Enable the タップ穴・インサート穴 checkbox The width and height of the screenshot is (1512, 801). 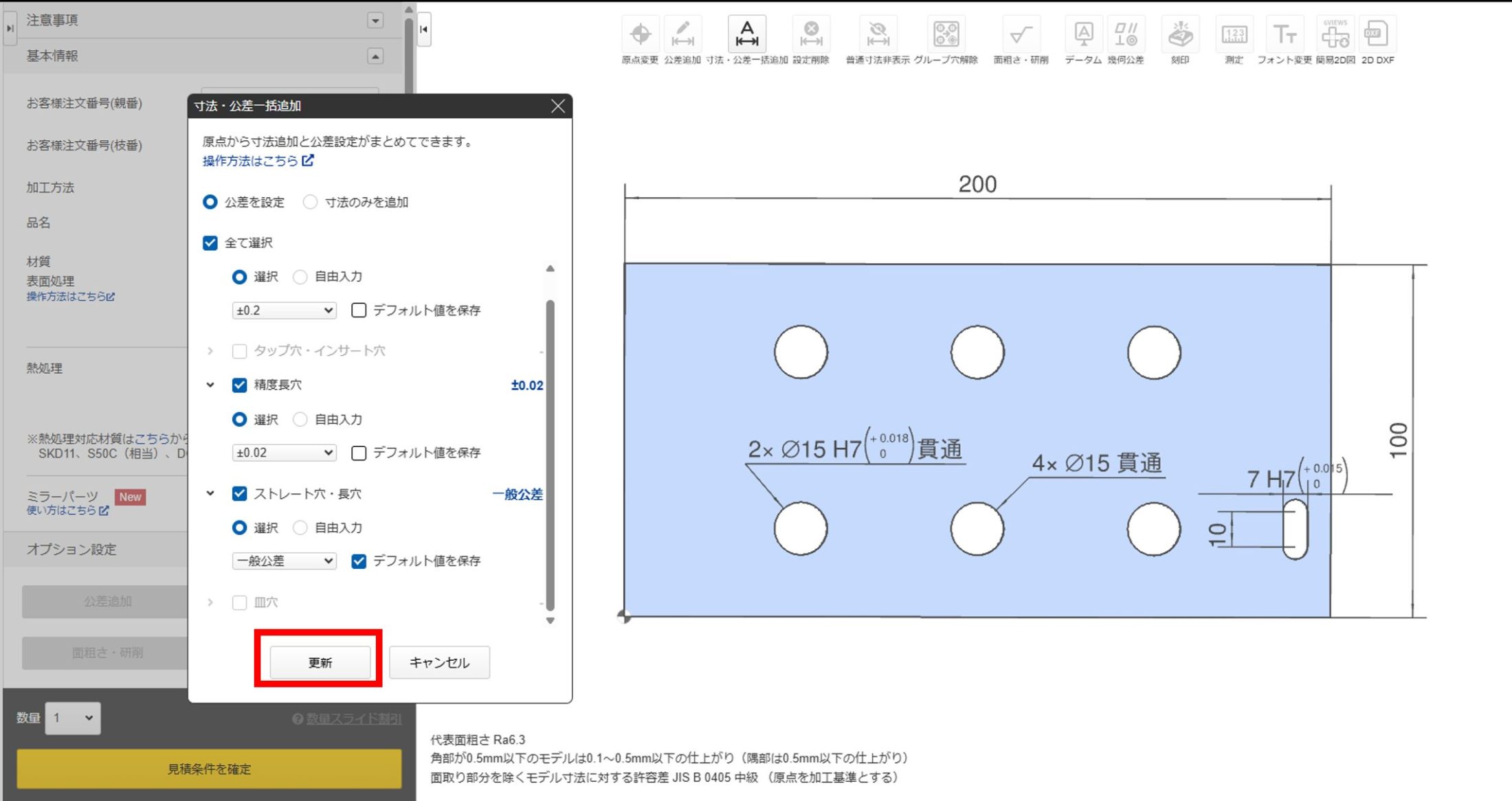(x=239, y=350)
